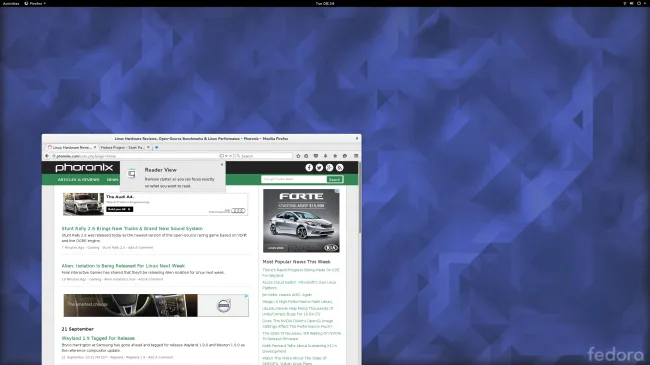The image size is (650, 365).
Task: Open popular link Keith Packard talks about X11
Action: point(299,348)
